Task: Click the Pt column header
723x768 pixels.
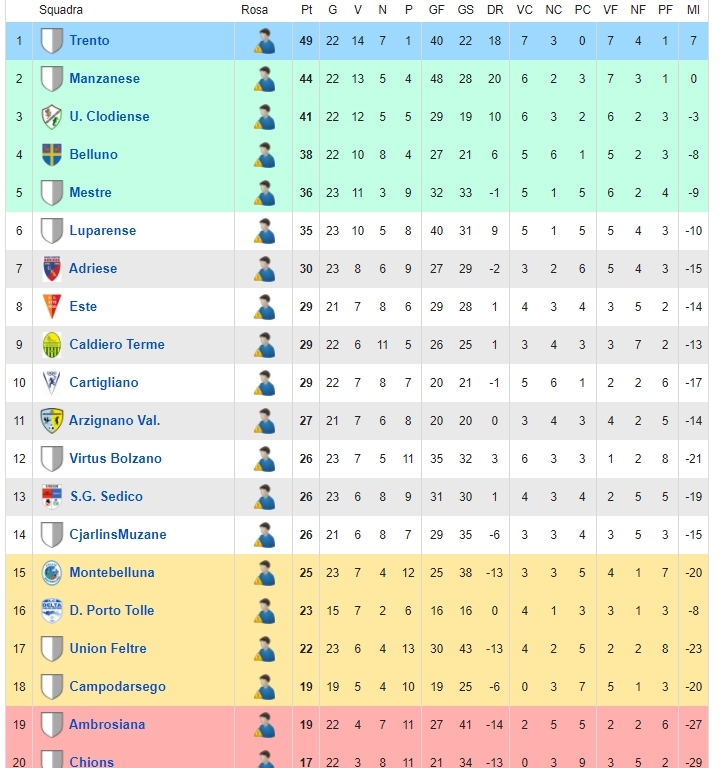Action: (306, 10)
